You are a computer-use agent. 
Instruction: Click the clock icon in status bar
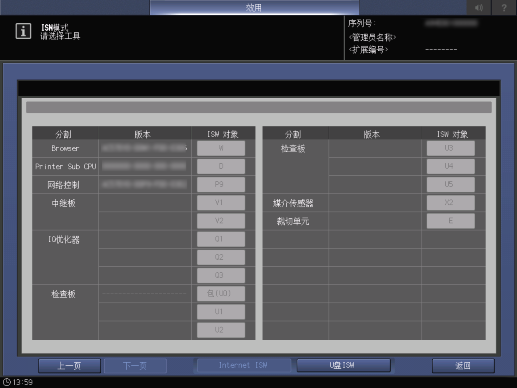point(7,382)
